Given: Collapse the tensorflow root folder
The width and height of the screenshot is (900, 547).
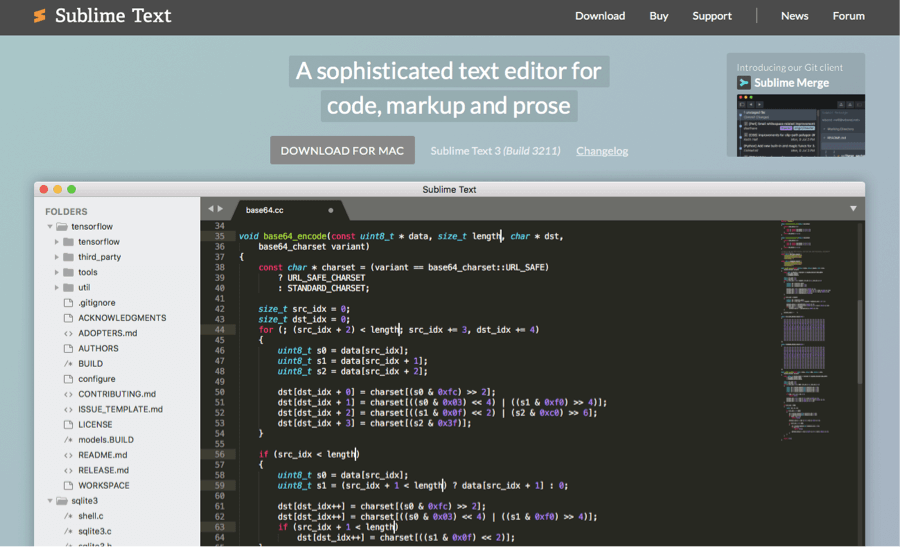Looking at the screenshot, I should coord(50,227).
